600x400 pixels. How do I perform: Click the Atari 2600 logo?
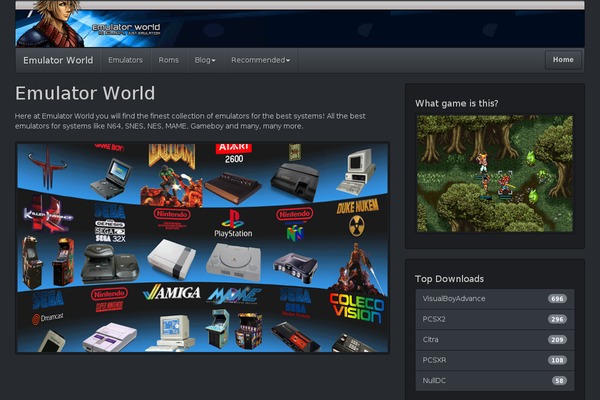tap(234, 153)
